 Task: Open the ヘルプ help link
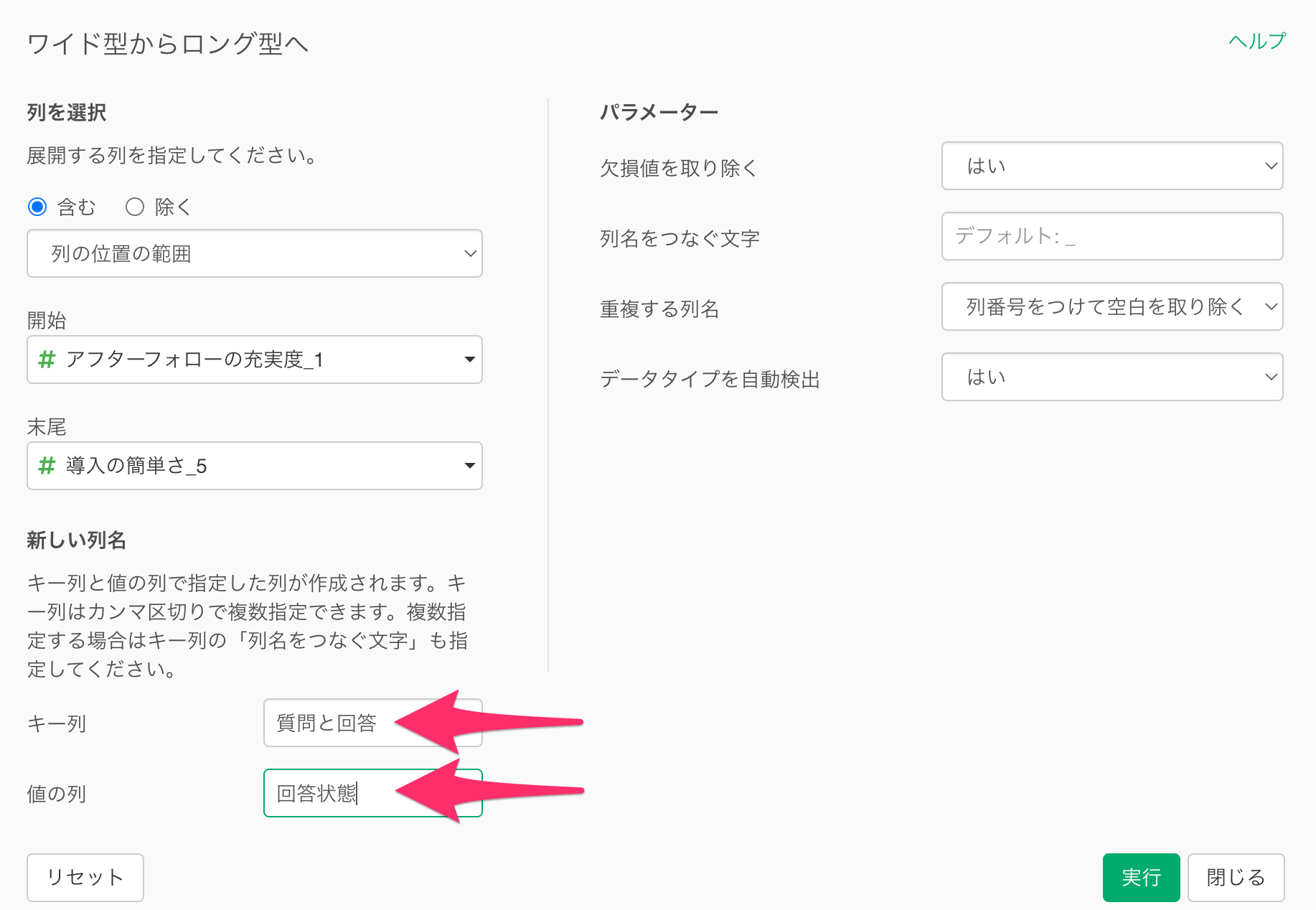tap(1256, 42)
